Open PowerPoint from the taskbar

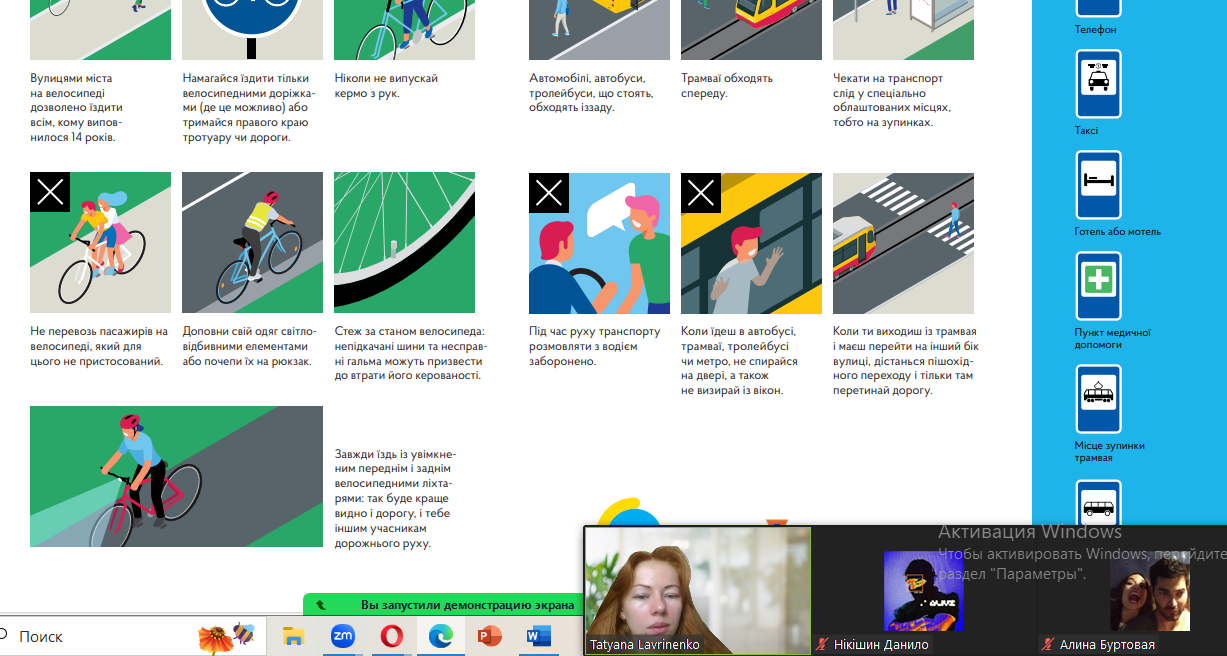click(x=489, y=636)
